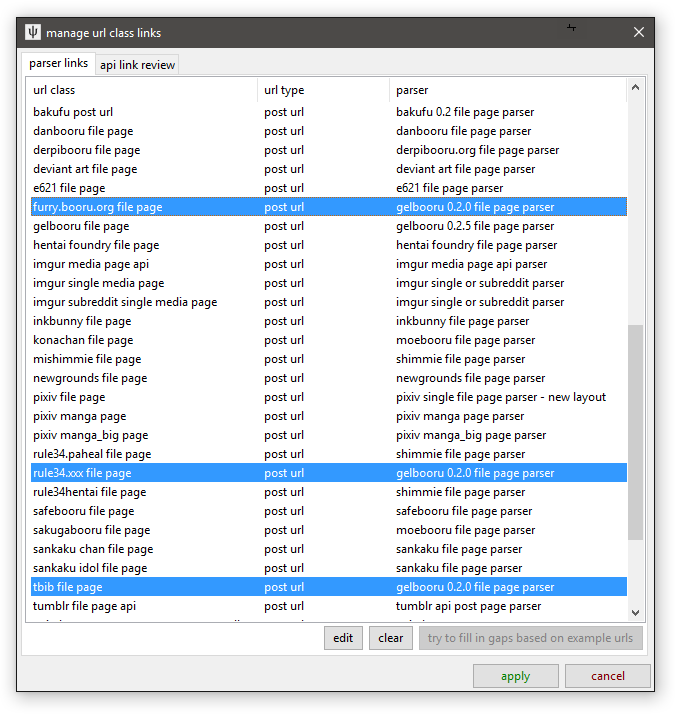The height and width of the screenshot is (715, 675).
Task: Click the edit button
Action: (343, 638)
